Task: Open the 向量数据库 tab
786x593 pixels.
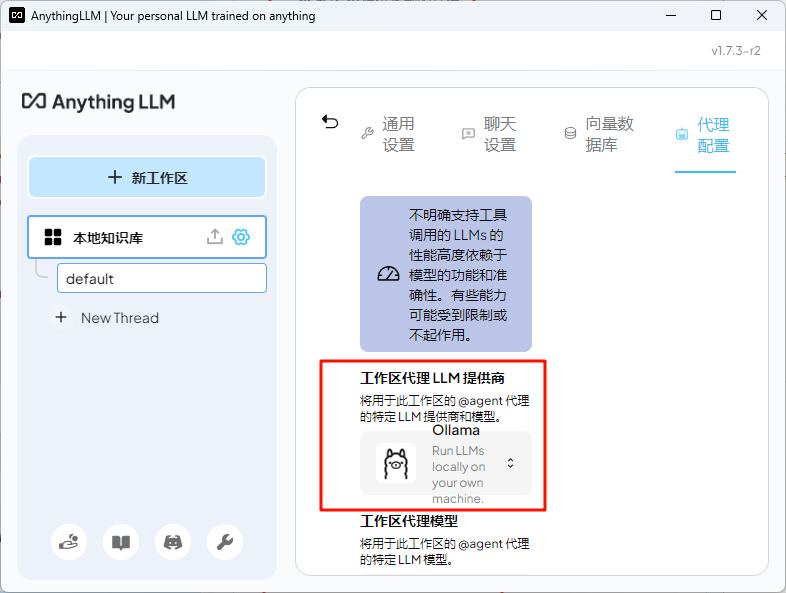Action: click(599, 134)
